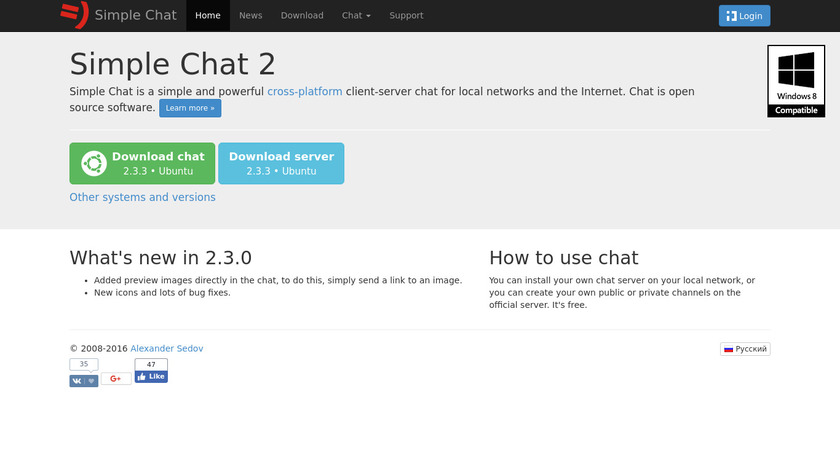
Task: Open Other systems and versions link
Action: click(x=142, y=197)
